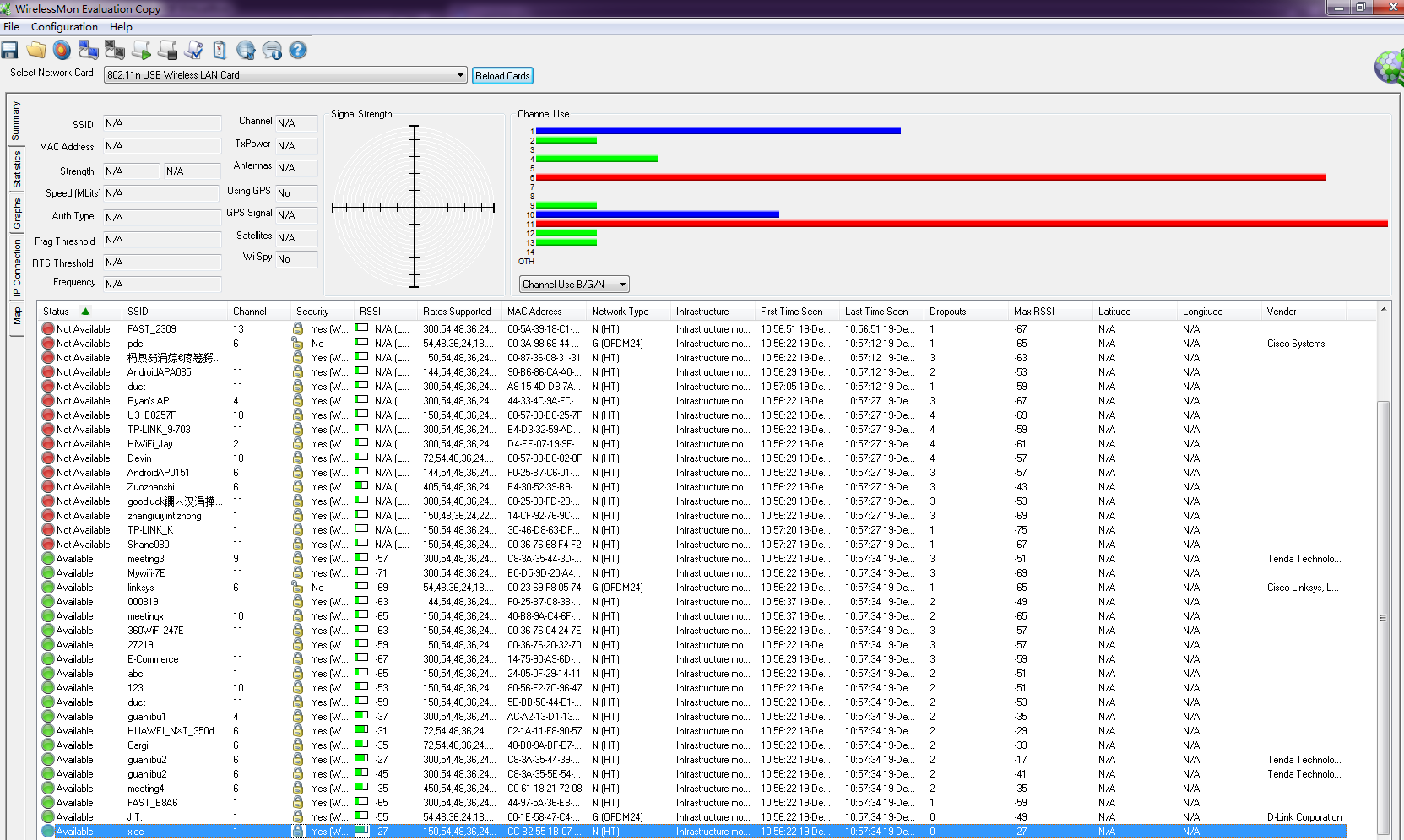This screenshot has height=840, width=1404.
Task: Click the Save floppy disk toolbar icon
Action: click(x=10, y=51)
